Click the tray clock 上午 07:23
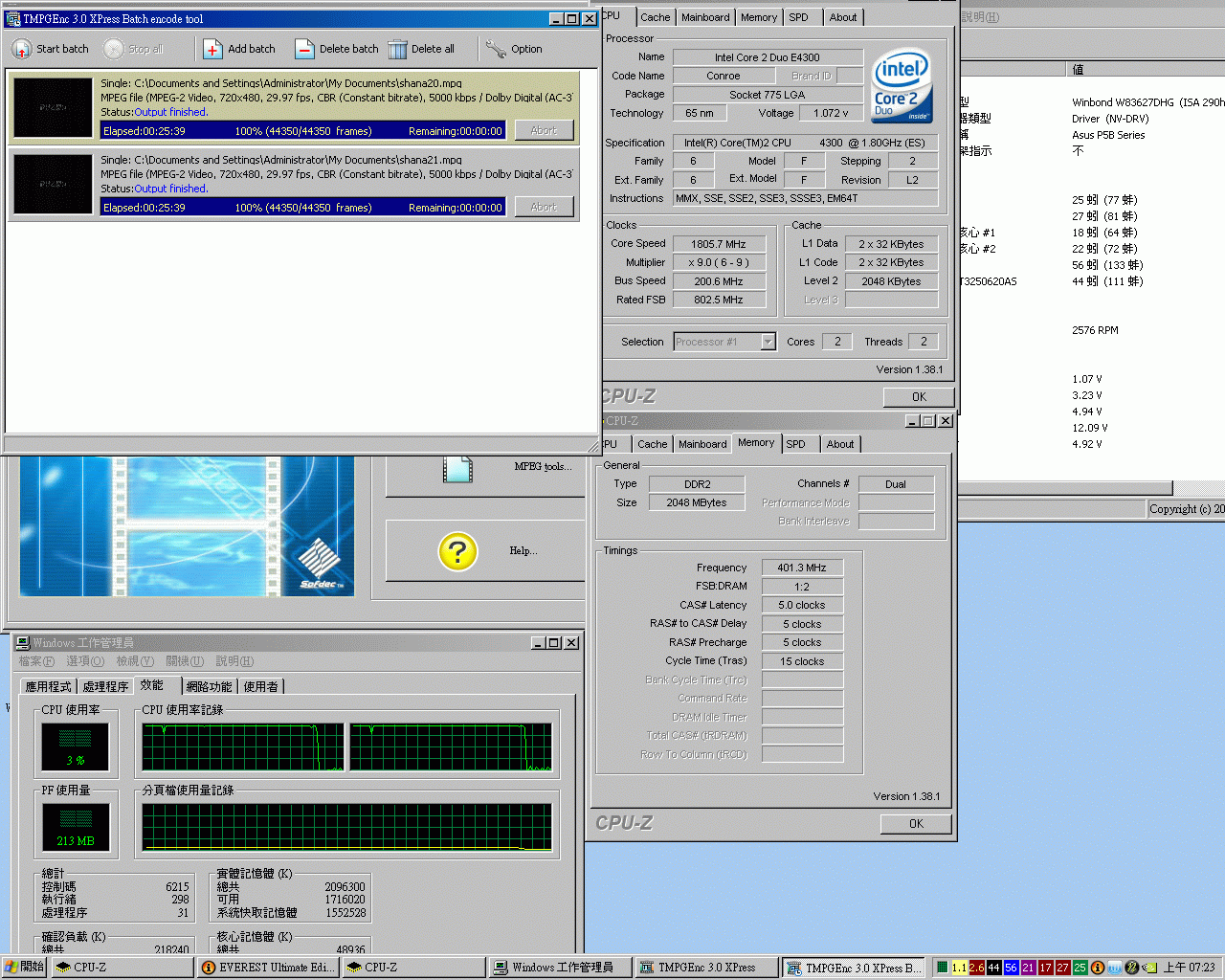Image resolution: width=1225 pixels, height=980 pixels. [x=1190, y=968]
